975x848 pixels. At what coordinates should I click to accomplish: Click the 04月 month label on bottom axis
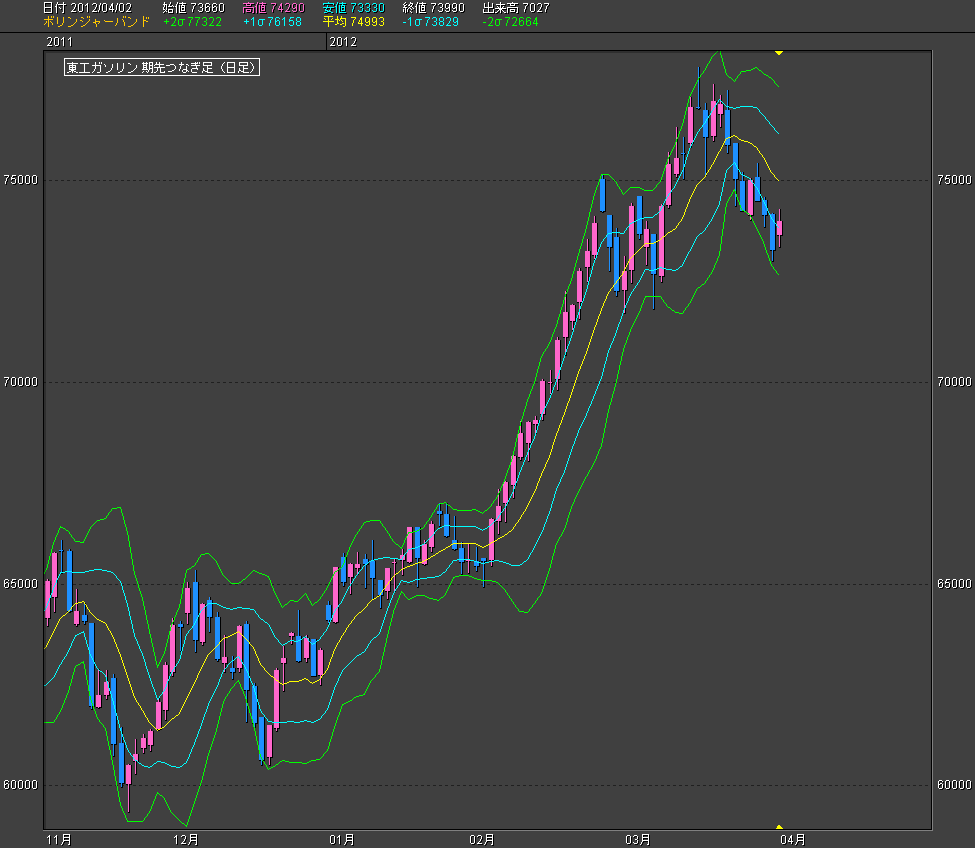[793, 839]
